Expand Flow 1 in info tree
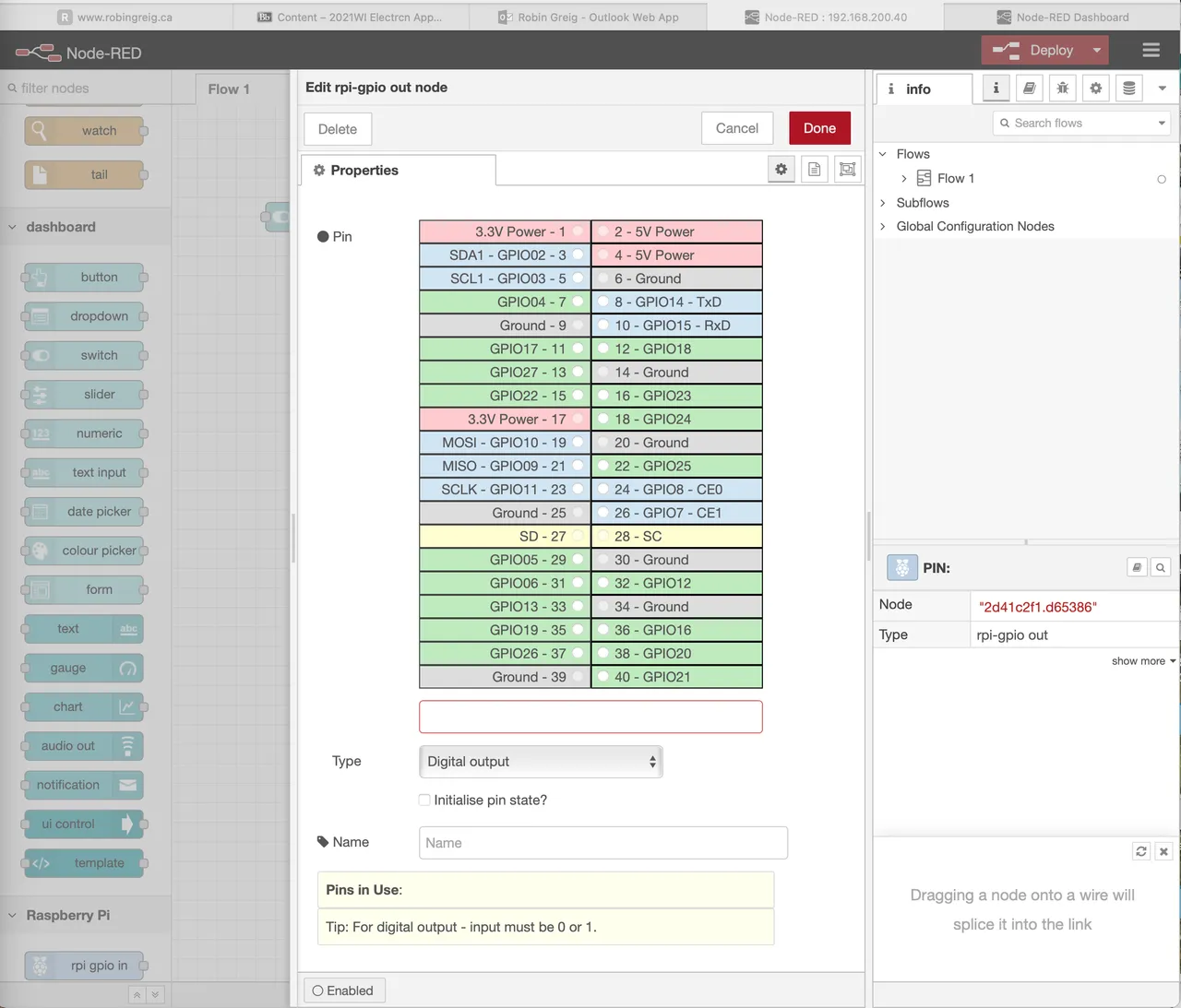Screen dimensions: 1181x1008 (904, 178)
